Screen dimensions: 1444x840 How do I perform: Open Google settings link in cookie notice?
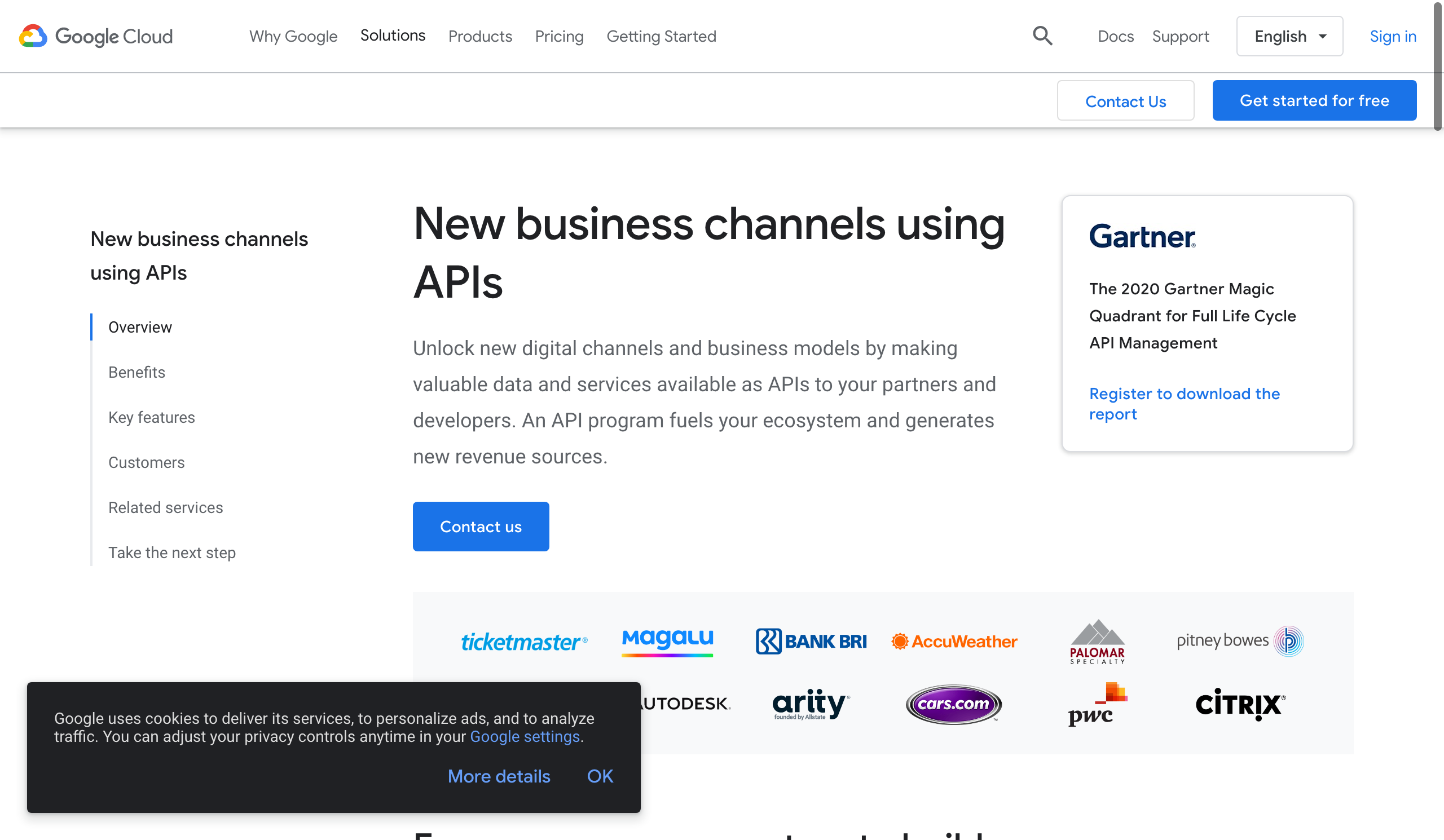[525, 736]
